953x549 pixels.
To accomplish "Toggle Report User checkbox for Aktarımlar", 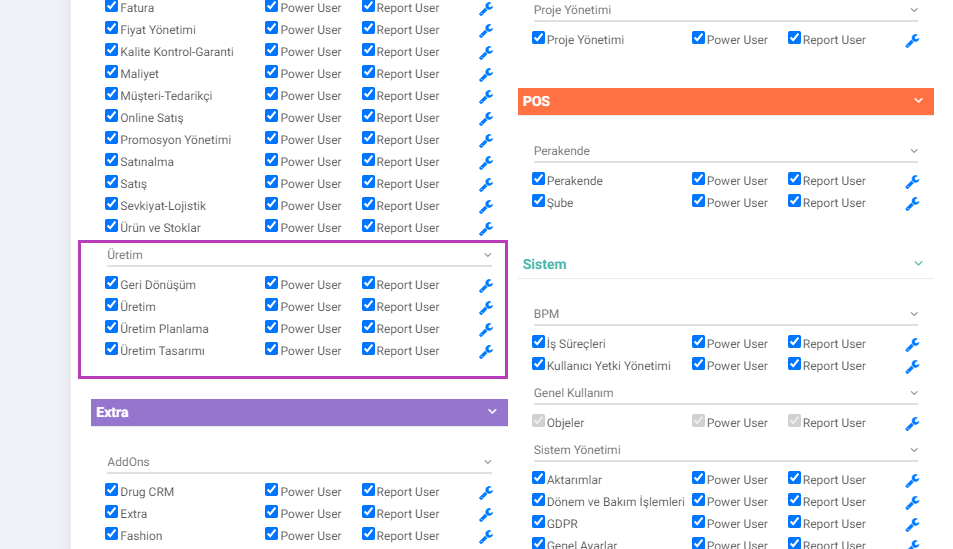I will (794, 478).
